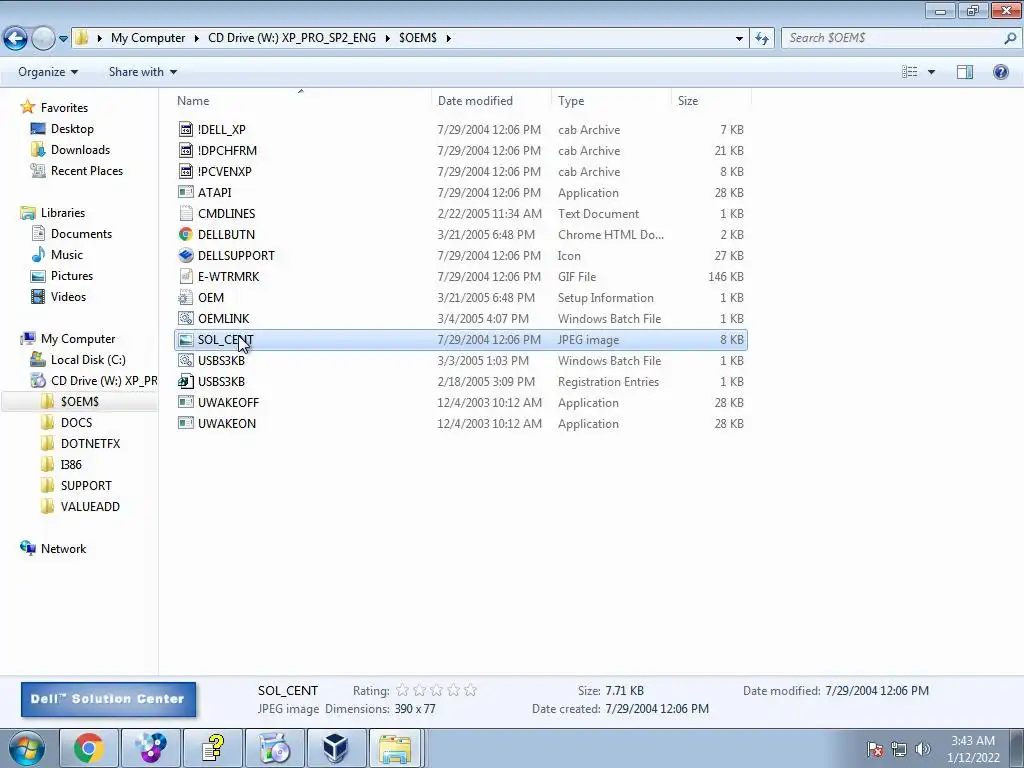The image size is (1024, 768).
Task: Click the Forward navigation arrow button
Action: 43,38
